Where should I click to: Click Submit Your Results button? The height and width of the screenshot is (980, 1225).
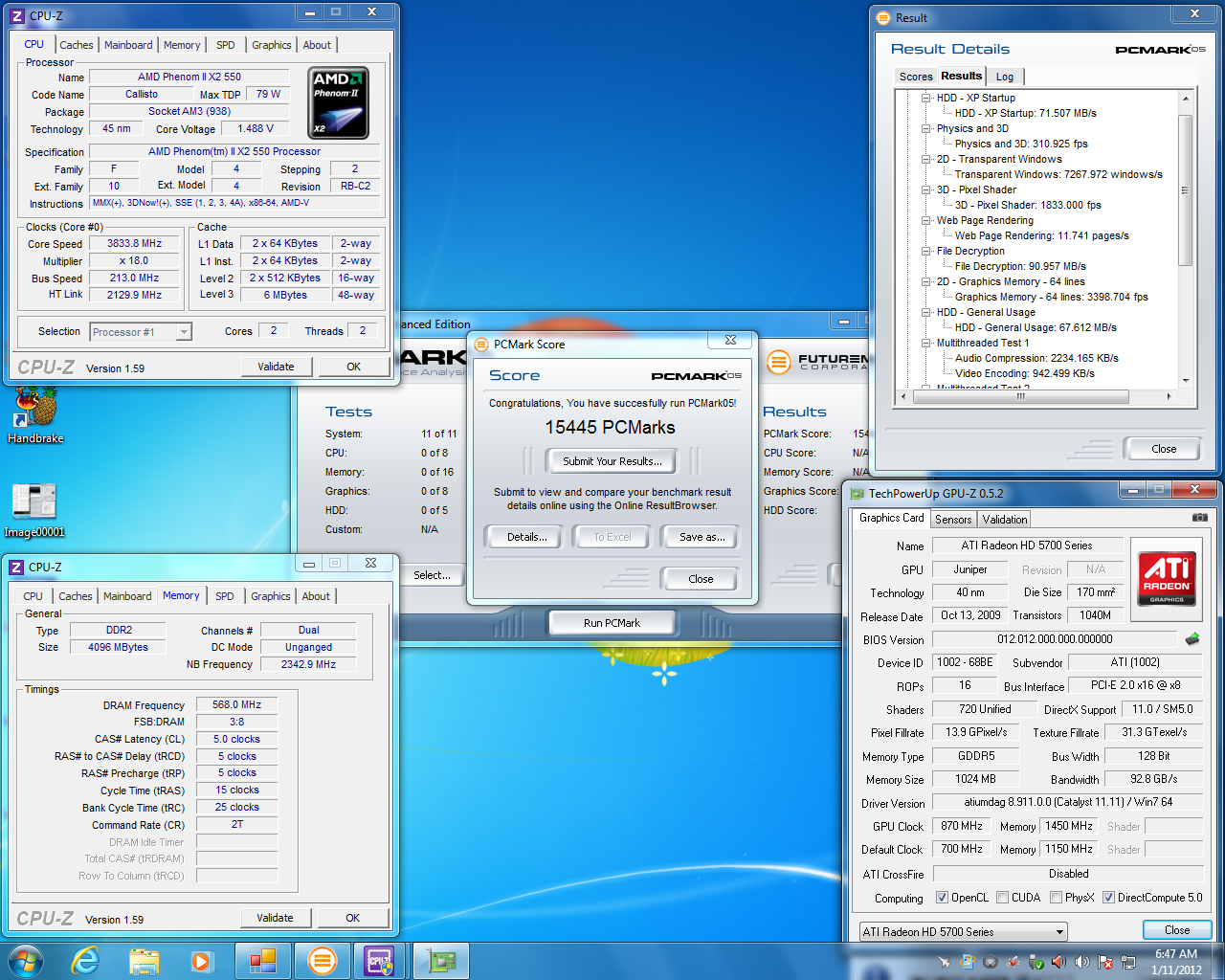coord(612,461)
